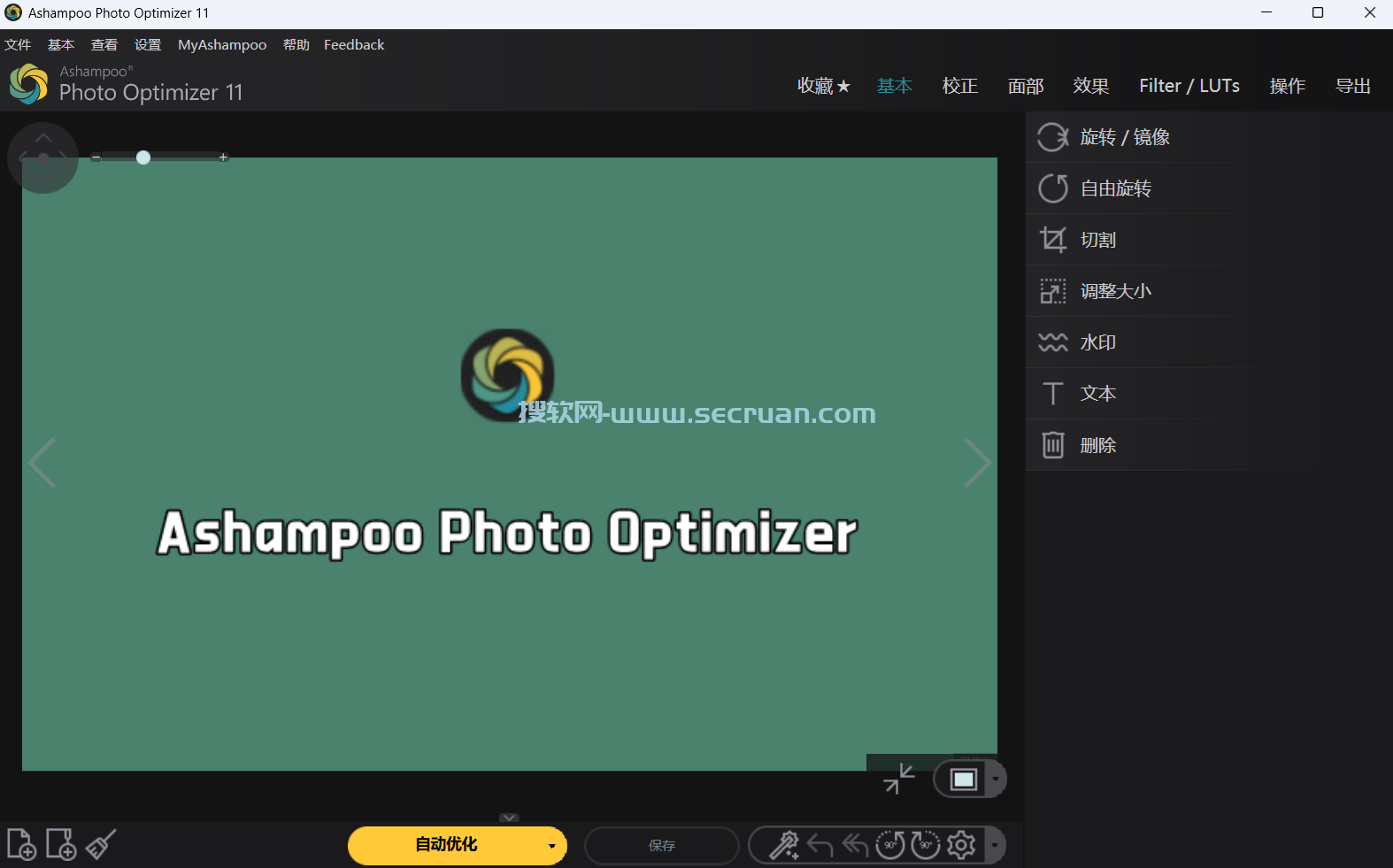Open the 帮助 menu
Viewport: 1393px width, 868px height.
click(x=296, y=45)
